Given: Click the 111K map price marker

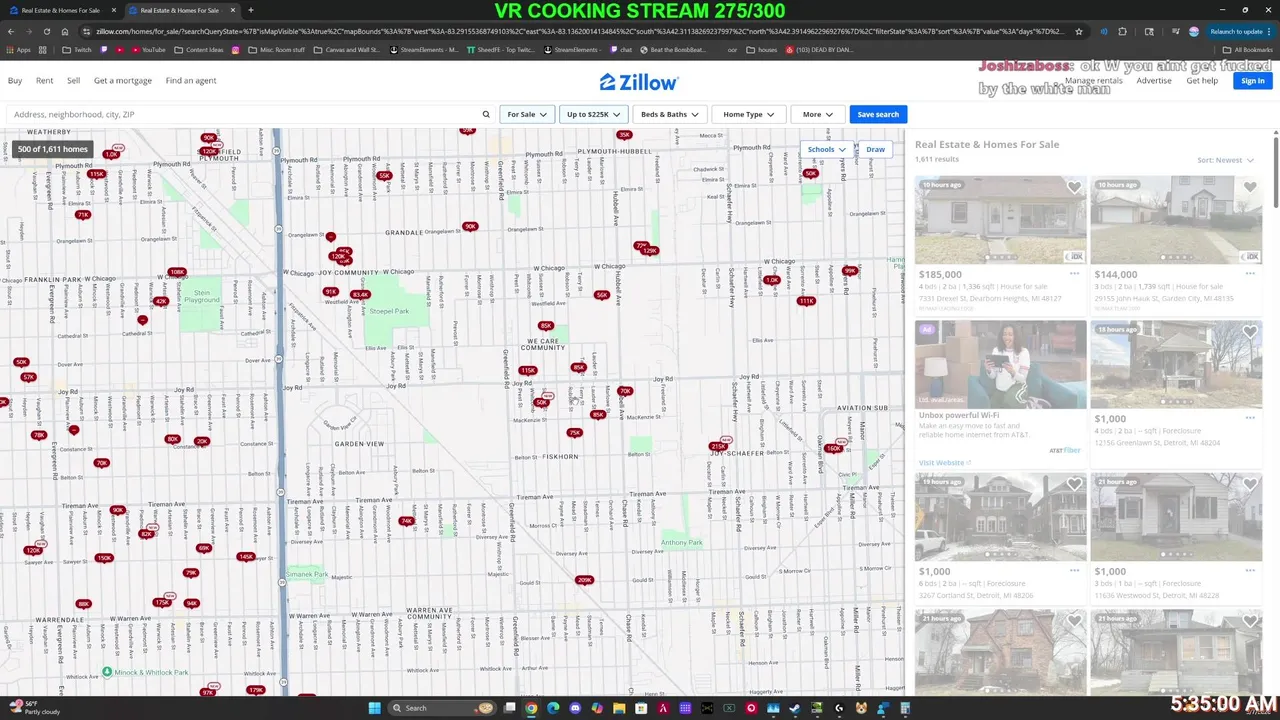Looking at the screenshot, I should point(806,300).
